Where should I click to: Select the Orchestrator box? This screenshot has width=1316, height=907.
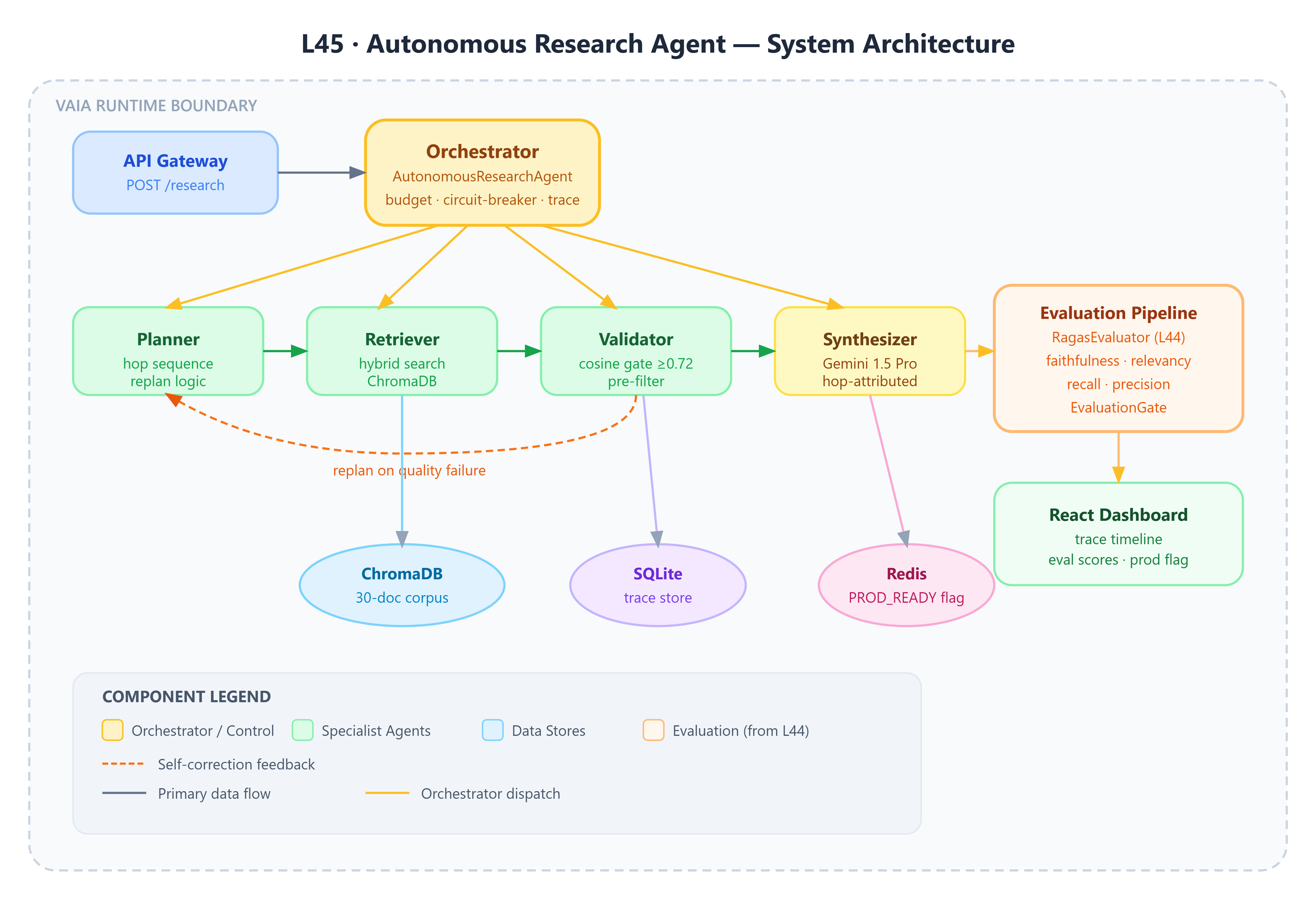[482, 173]
